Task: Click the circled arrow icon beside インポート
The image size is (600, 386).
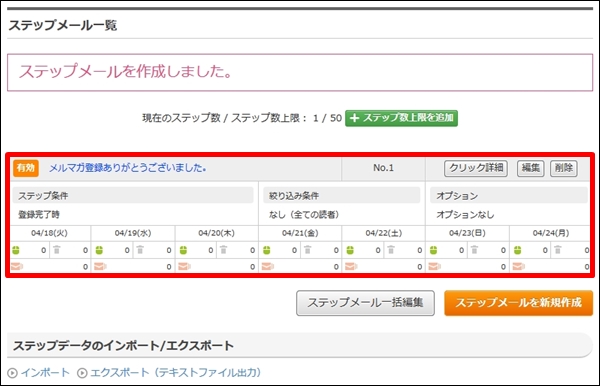Action: point(13,373)
